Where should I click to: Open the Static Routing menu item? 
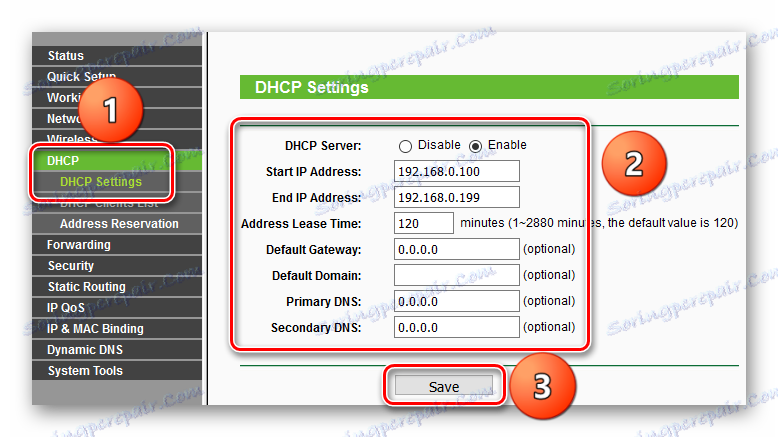[x=117, y=287]
